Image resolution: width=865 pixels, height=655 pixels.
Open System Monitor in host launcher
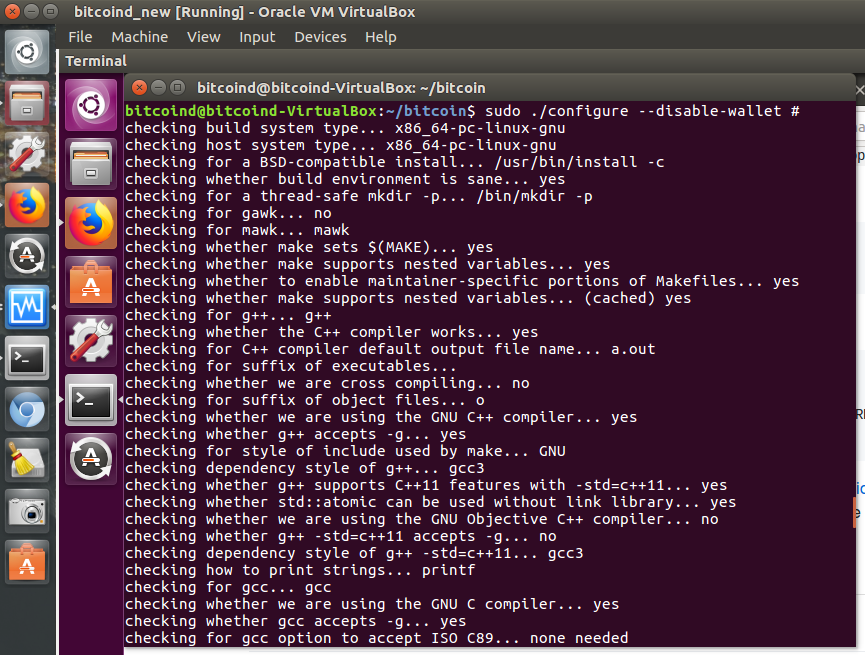(27, 307)
